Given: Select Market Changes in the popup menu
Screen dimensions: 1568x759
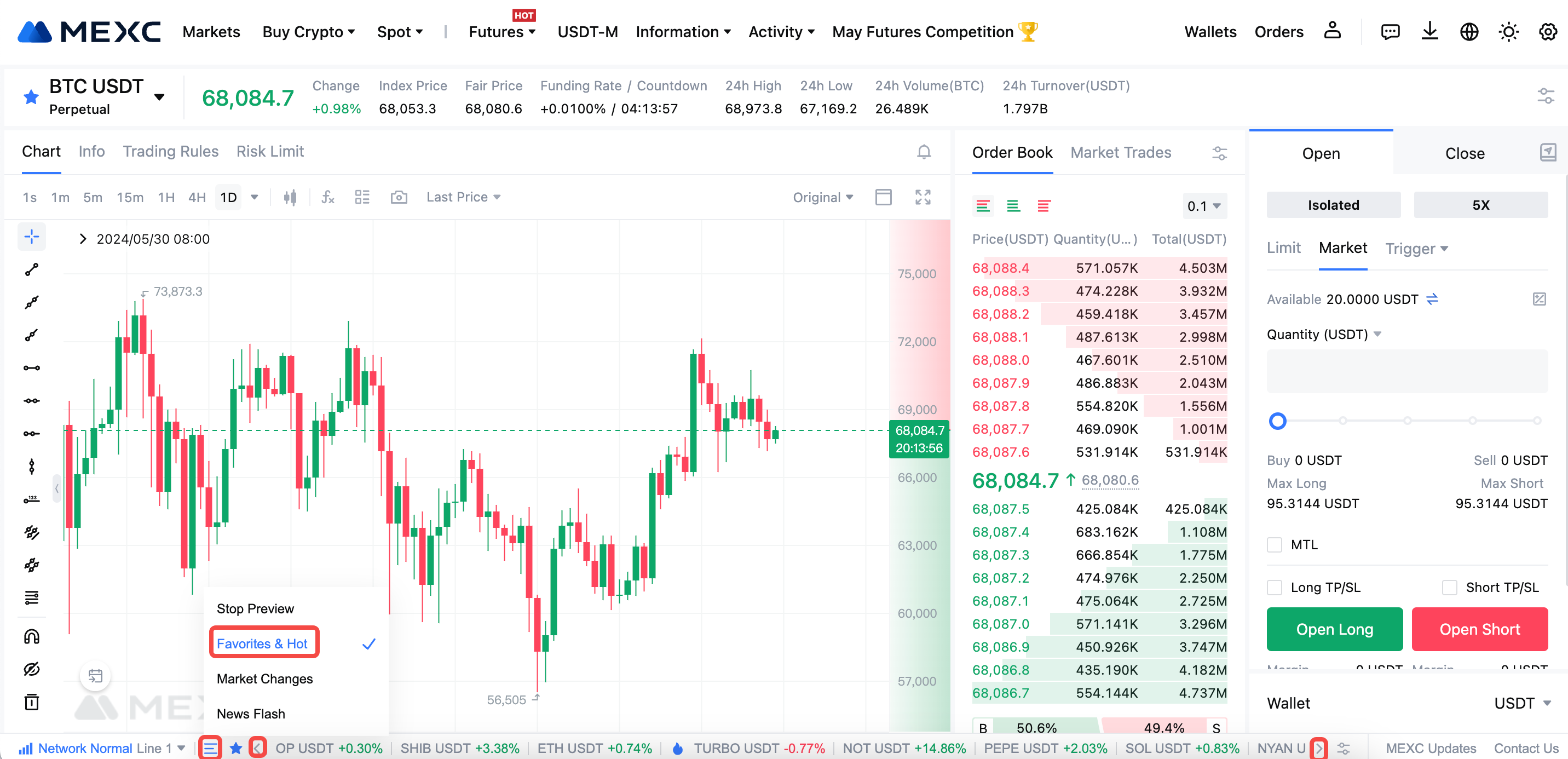Looking at the screenshot, I should [x=264, y=679].
